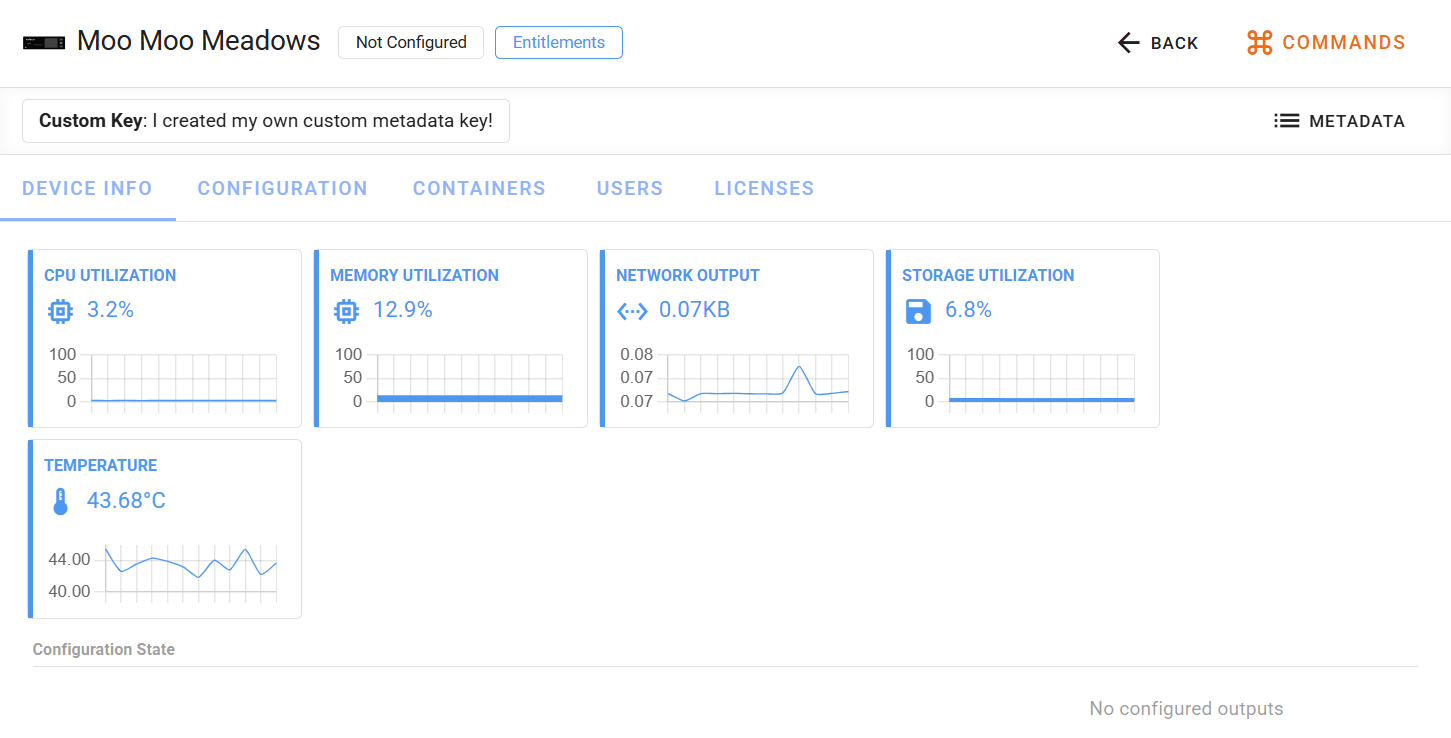
Task: Click the thermometer icon in Temperature card
Action: click(x=60, y=501)
